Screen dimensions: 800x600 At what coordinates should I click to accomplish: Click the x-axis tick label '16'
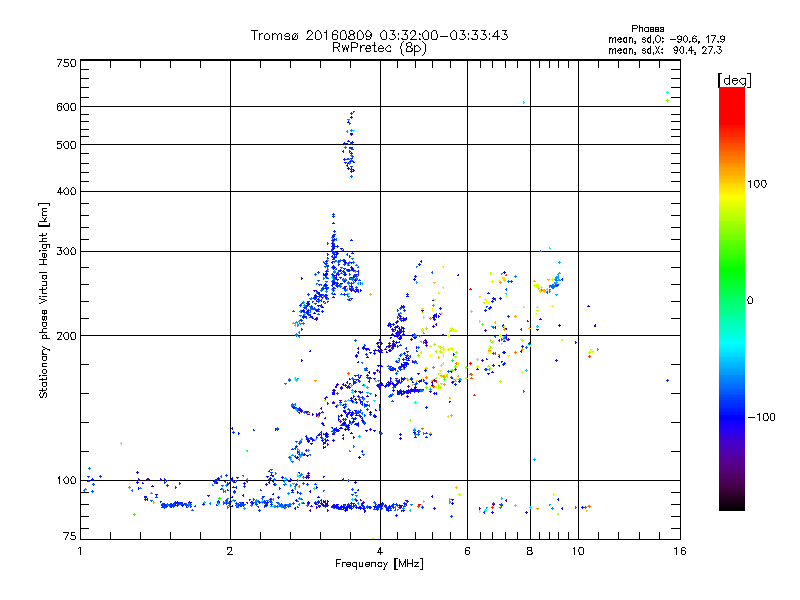pyautogui.click(x=680, y=551)
